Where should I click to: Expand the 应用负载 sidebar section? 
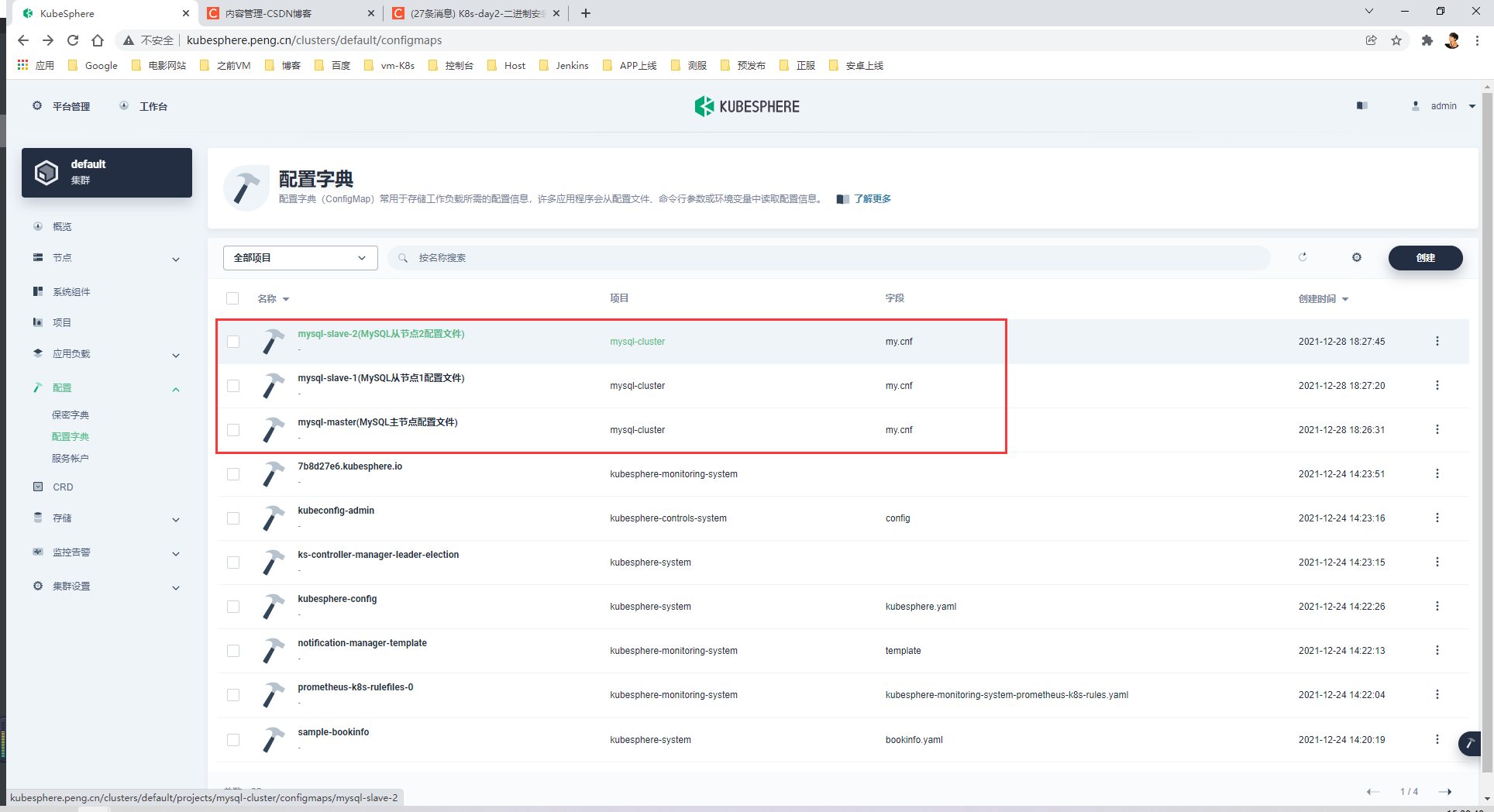pyautogui.click(x=176, y=355)
